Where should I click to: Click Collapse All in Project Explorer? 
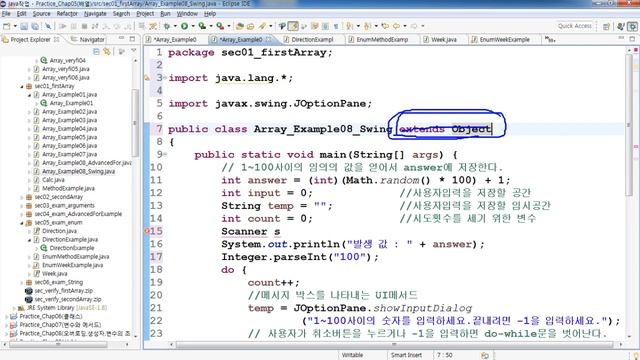[96, 52]
